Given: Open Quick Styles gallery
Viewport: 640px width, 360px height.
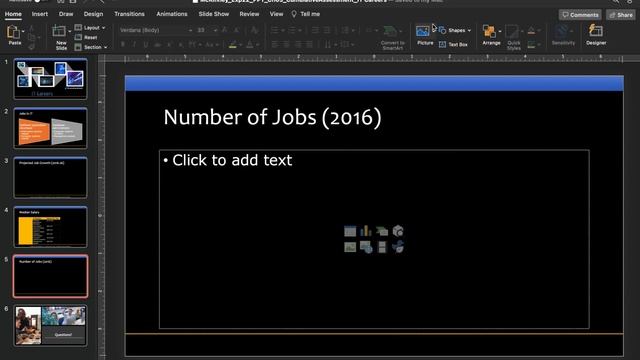Looking at the screenshot, I should click(x=513, y=37).
